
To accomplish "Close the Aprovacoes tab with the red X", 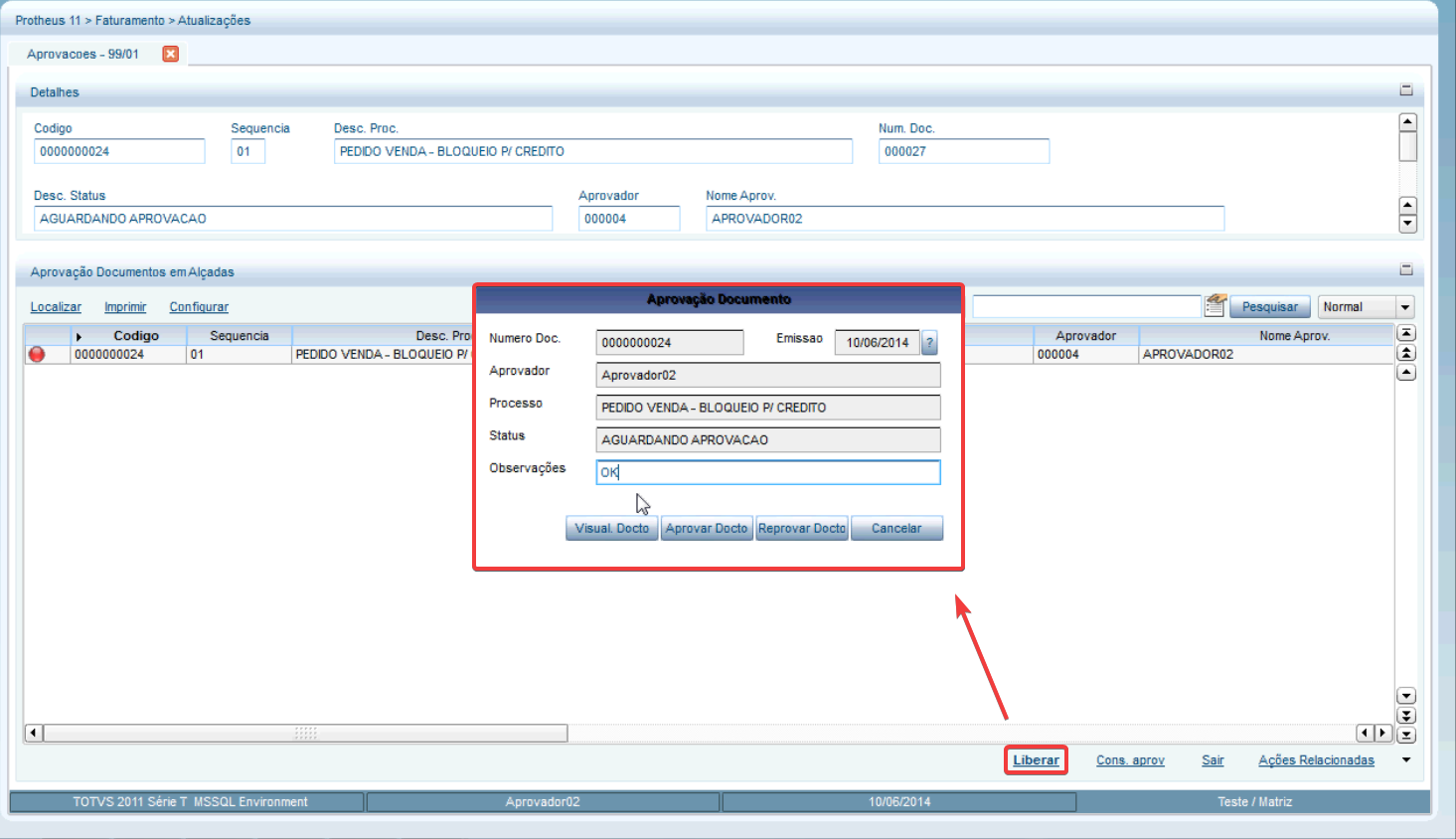I will pyautogui.click(x=171, y=54).
